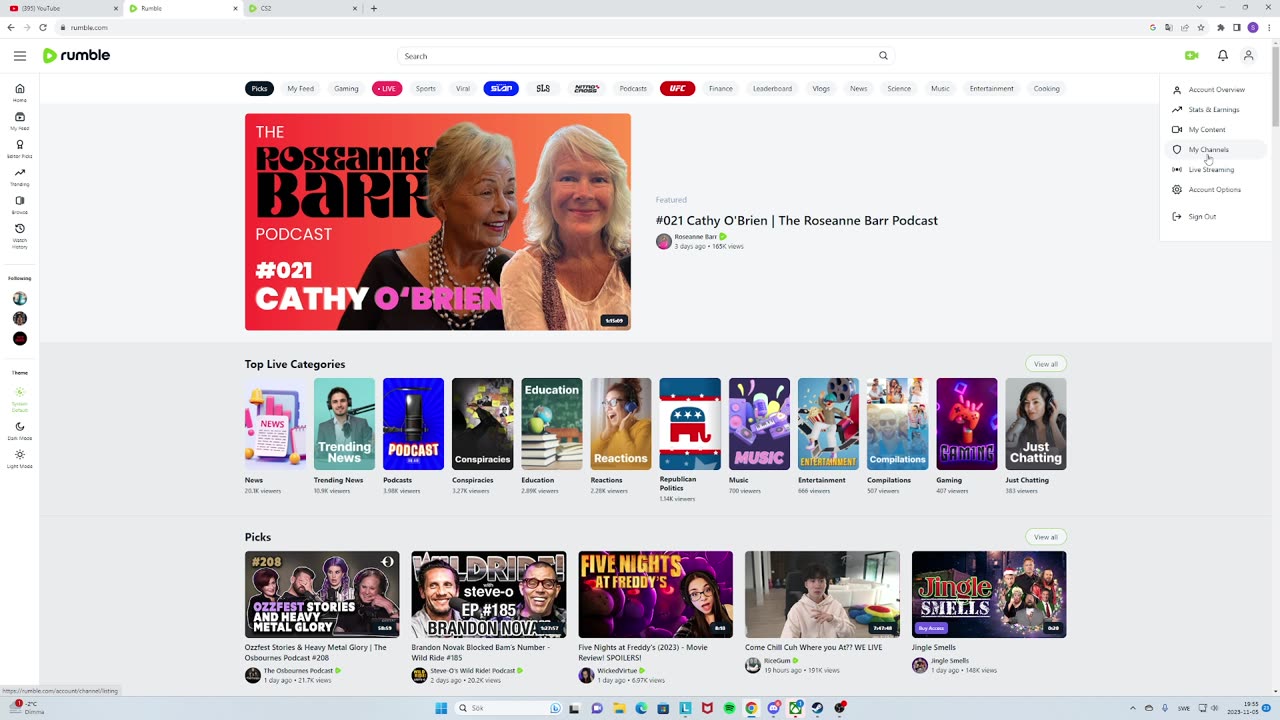Select the Gaming category pill
This screenshot has height=720, width=1280.
[346, 88]
